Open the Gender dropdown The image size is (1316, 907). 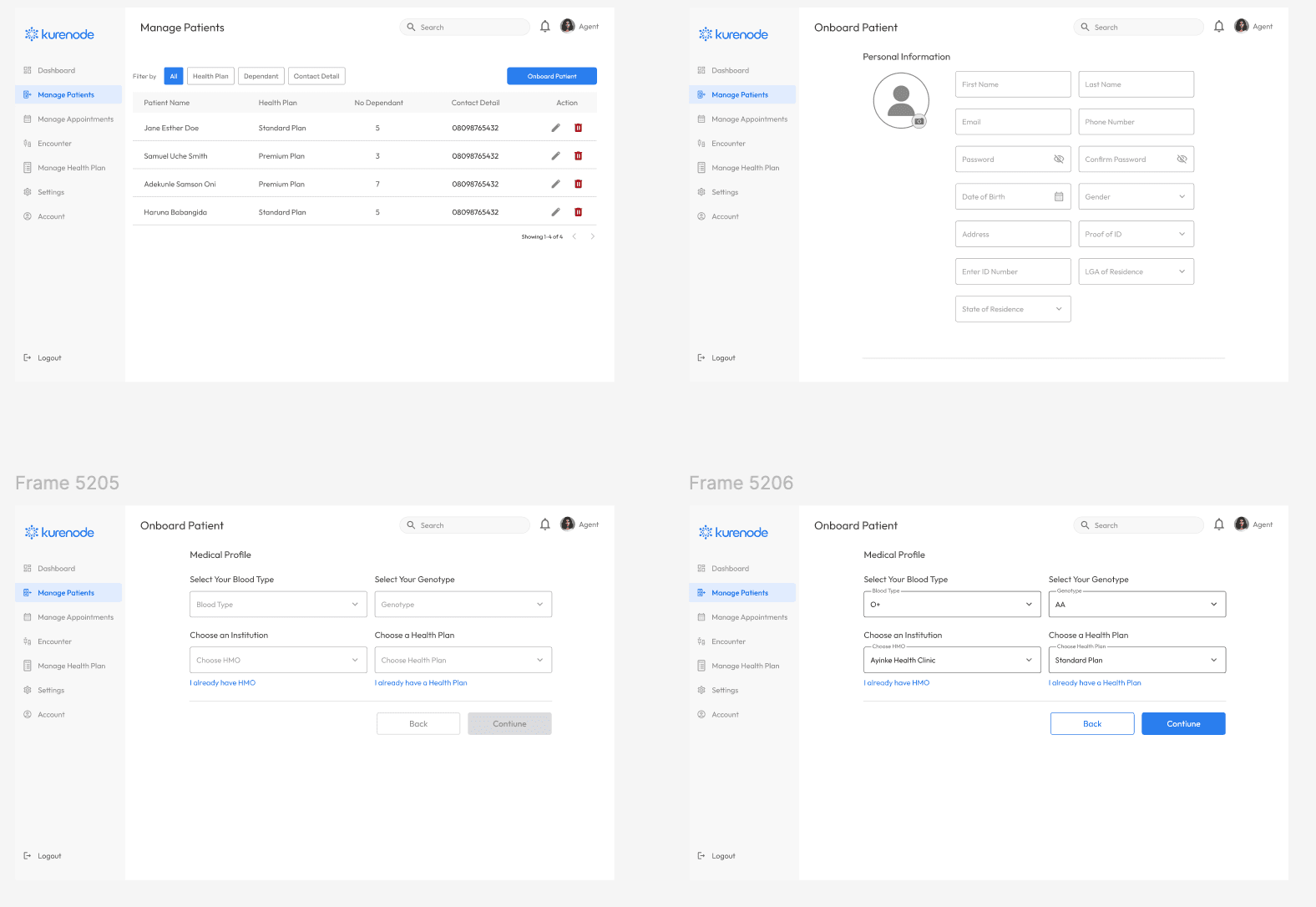tap(1136, 197)
